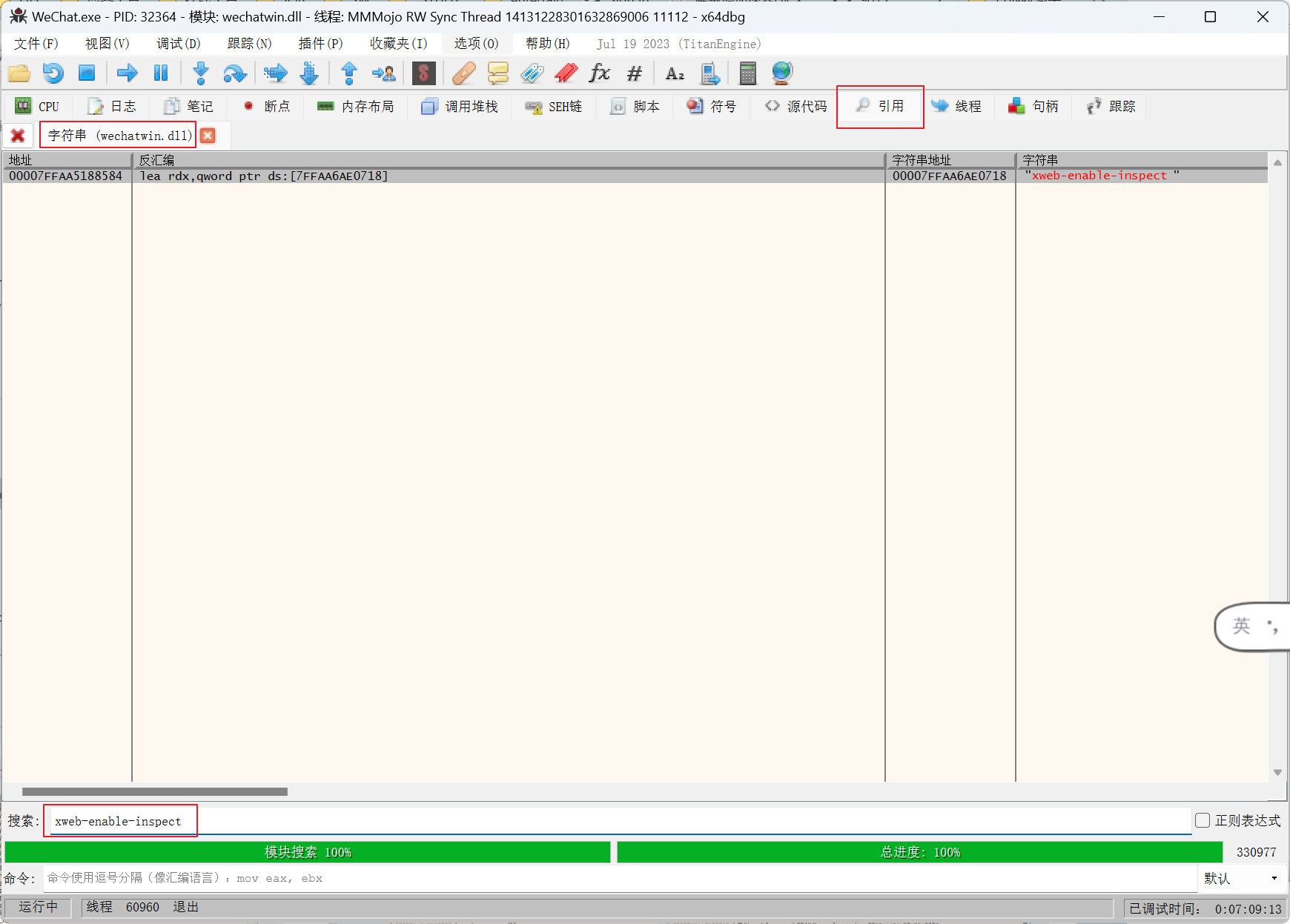The image size is (1290, 924).
Task: Open patches with the bandage icon
Action: tap(463, 73)
